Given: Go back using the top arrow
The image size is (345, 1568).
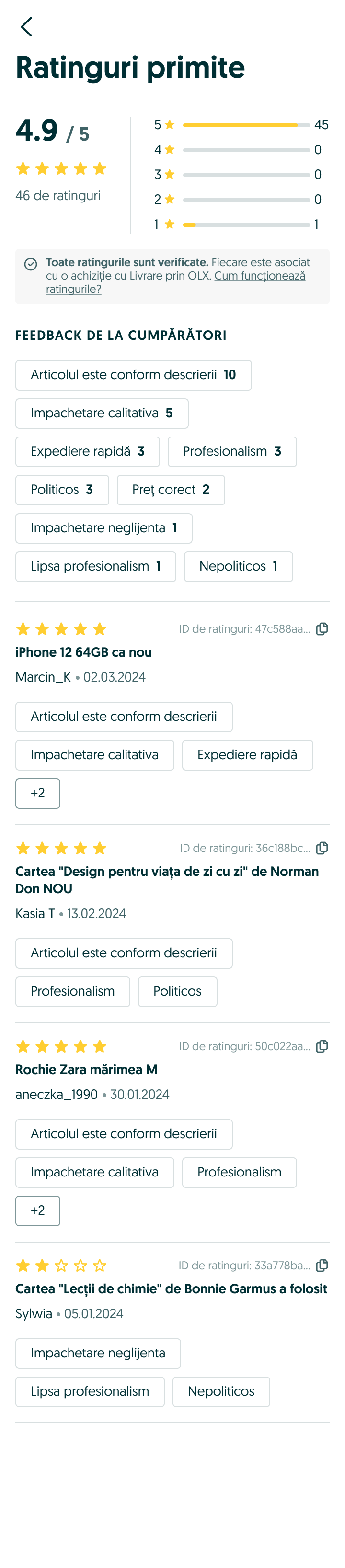Looking at the screenshot, I should point(26,27).
